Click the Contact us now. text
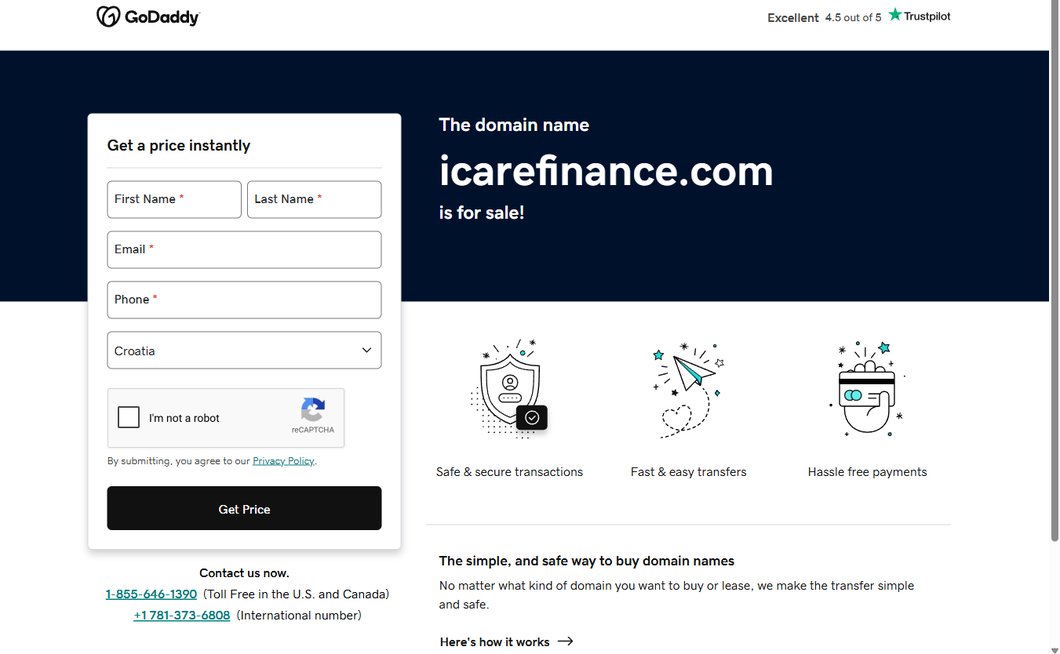1060x654 pixels. pyautogui.click(x=244, y=573)
